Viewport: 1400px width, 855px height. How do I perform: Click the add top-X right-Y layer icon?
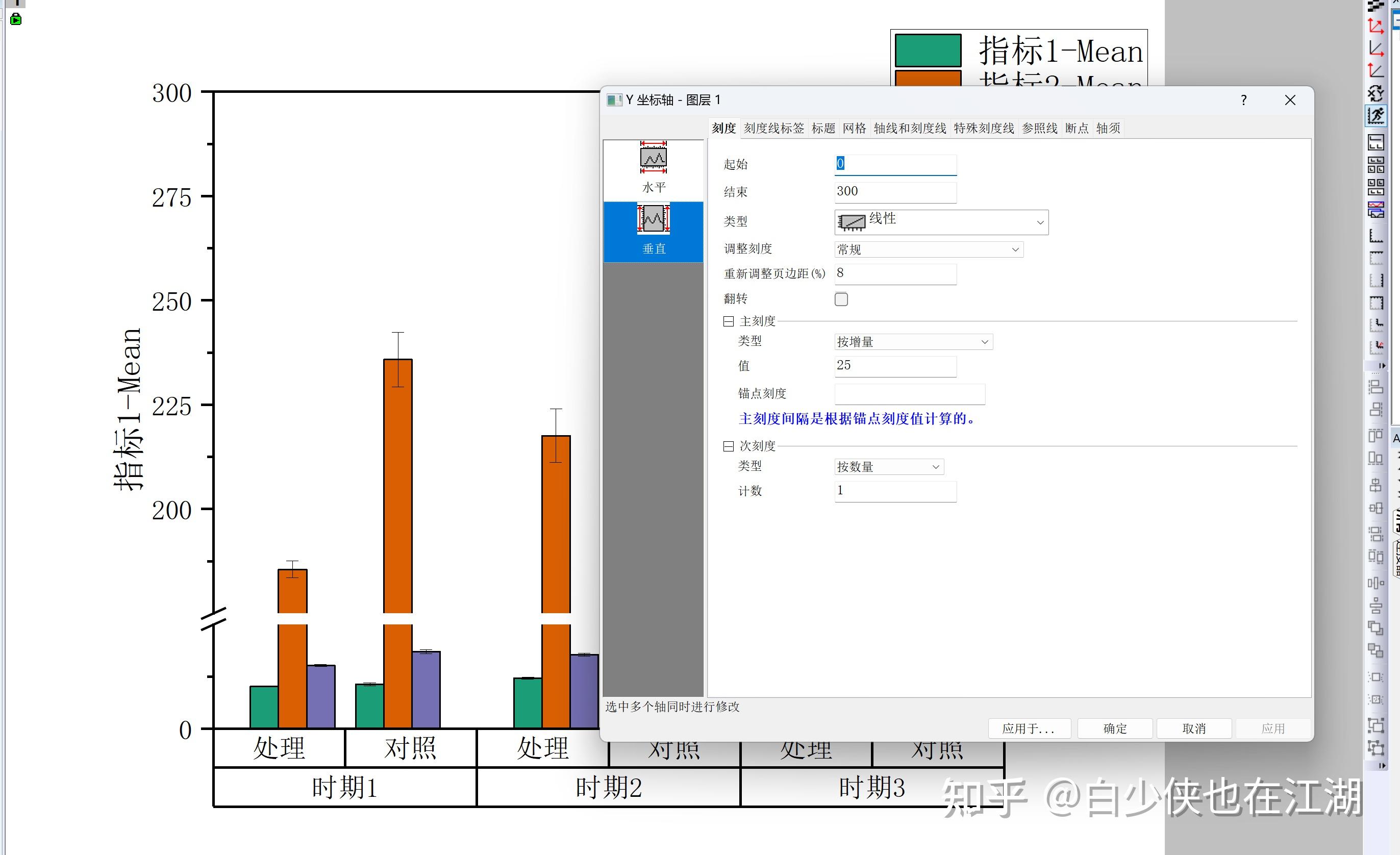1376,302
